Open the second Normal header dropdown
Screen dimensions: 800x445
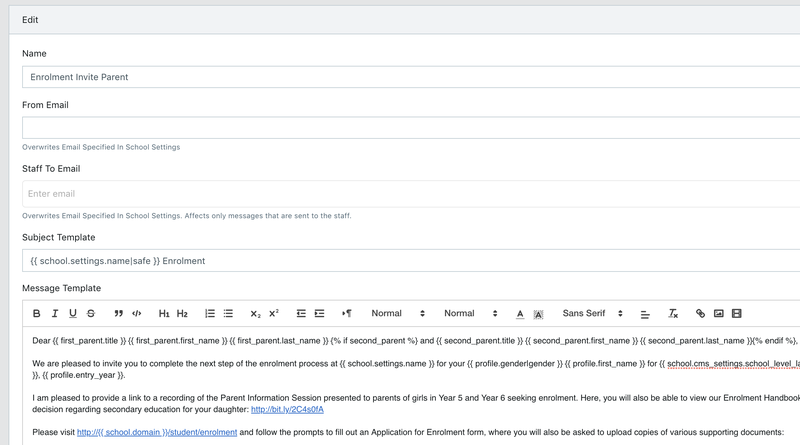pos(470,313)
